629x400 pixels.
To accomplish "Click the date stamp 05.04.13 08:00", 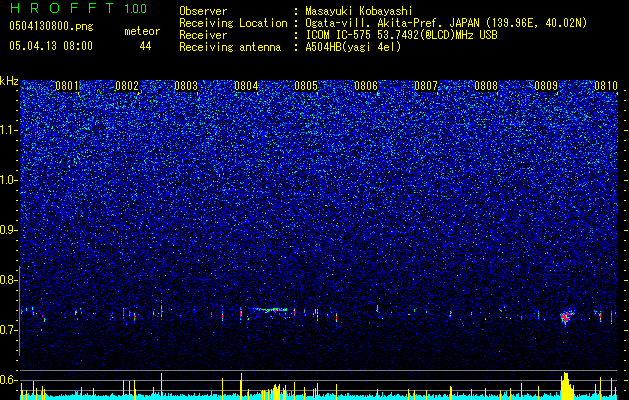I will pos(51,46).
